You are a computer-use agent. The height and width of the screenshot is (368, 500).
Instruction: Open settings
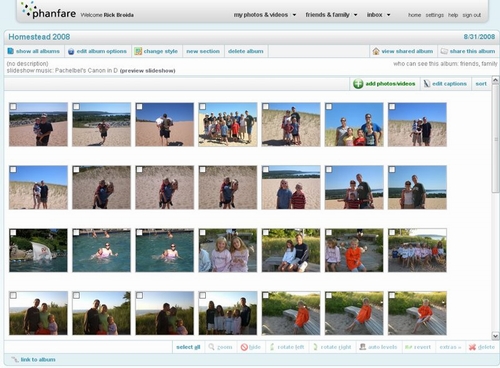[x=434, y=15]
